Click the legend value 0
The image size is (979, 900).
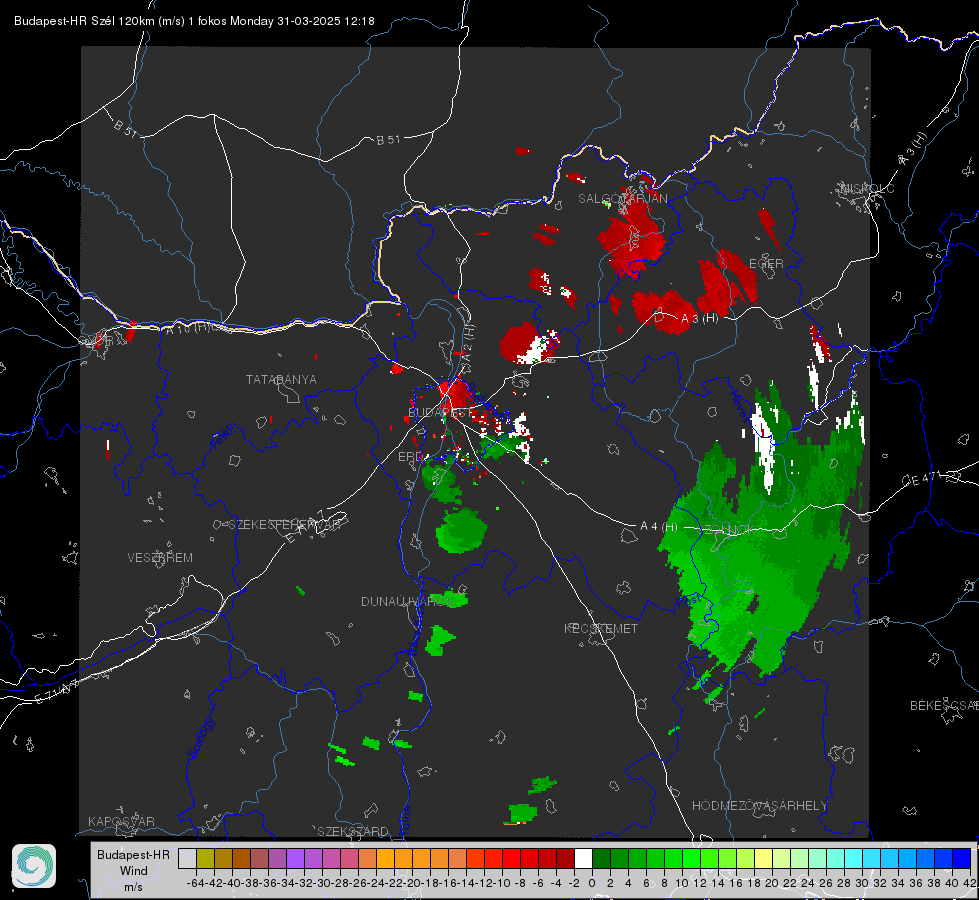pyautogui.click(x=592, y=883)
